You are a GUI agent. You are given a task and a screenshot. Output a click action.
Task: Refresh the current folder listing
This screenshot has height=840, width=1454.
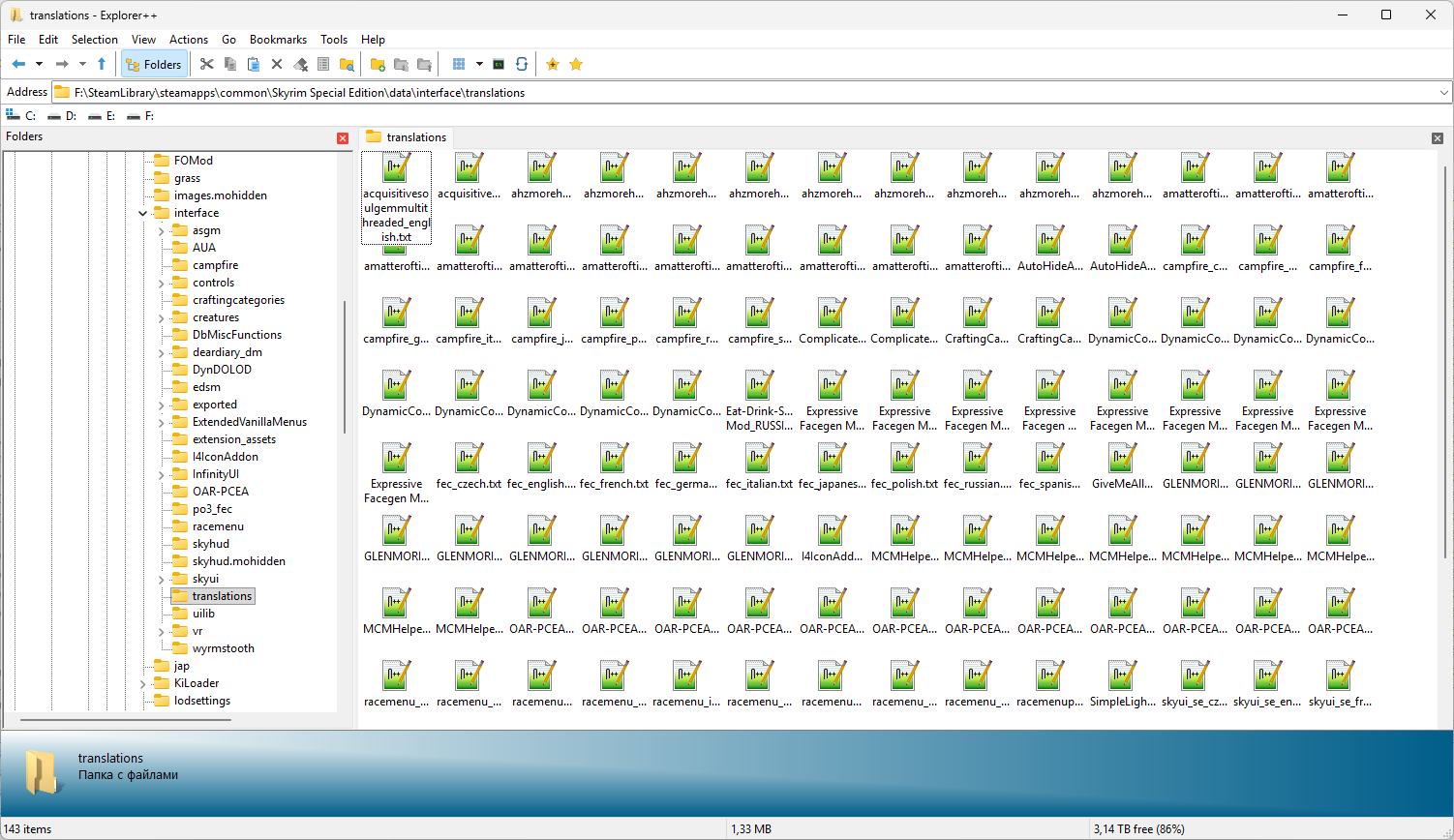522,64
